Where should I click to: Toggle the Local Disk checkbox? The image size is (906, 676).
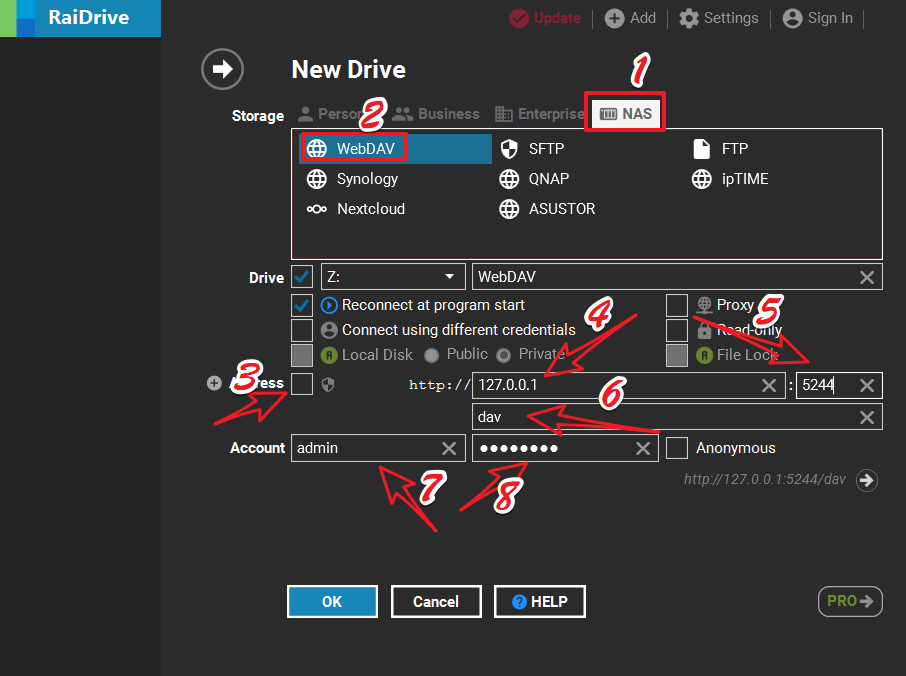click(x=302, y=355)
